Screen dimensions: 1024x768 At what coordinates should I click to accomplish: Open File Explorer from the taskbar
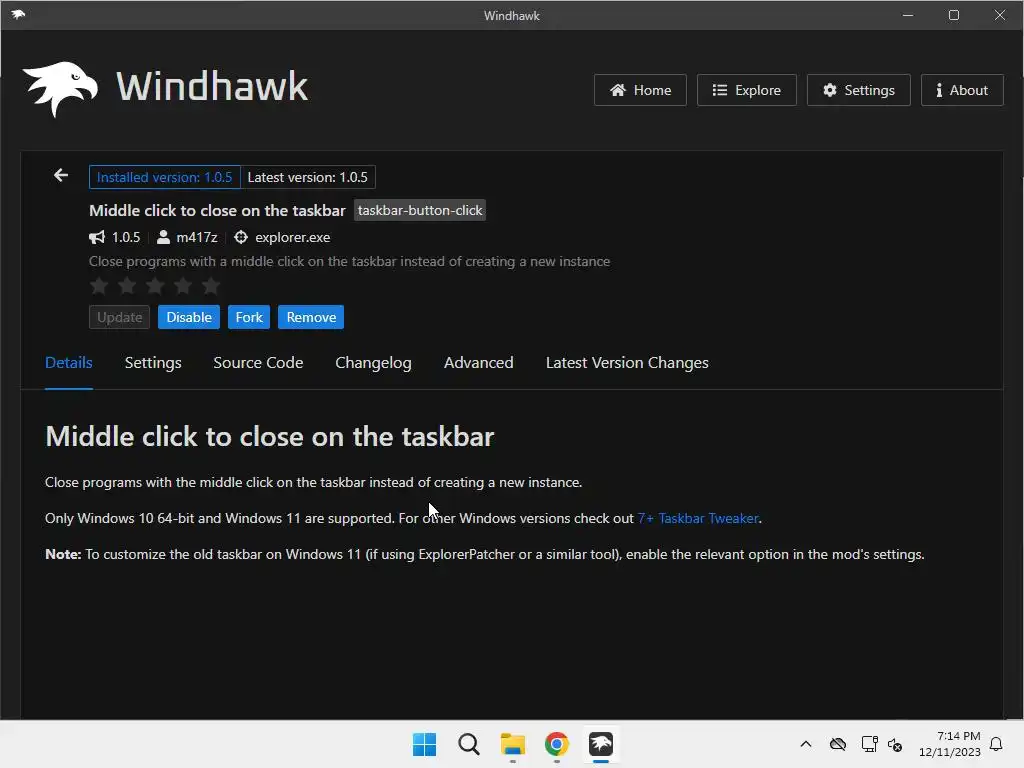coord(513,744)
